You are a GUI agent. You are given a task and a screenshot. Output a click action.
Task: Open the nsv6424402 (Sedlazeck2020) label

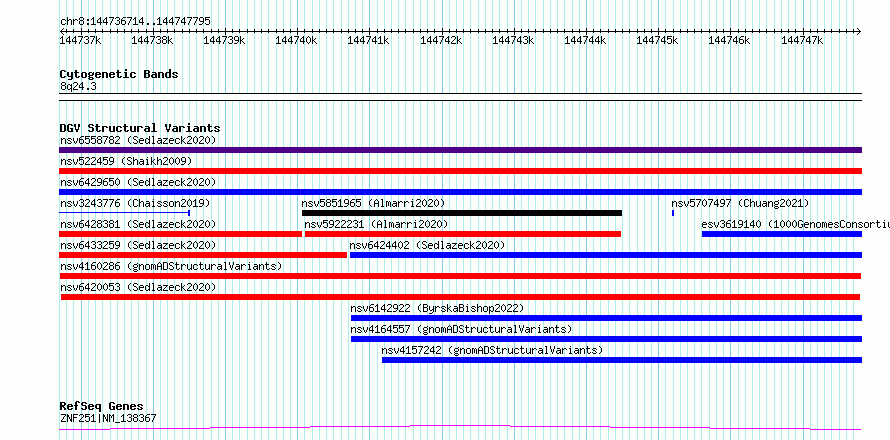(x=427, y=245)
